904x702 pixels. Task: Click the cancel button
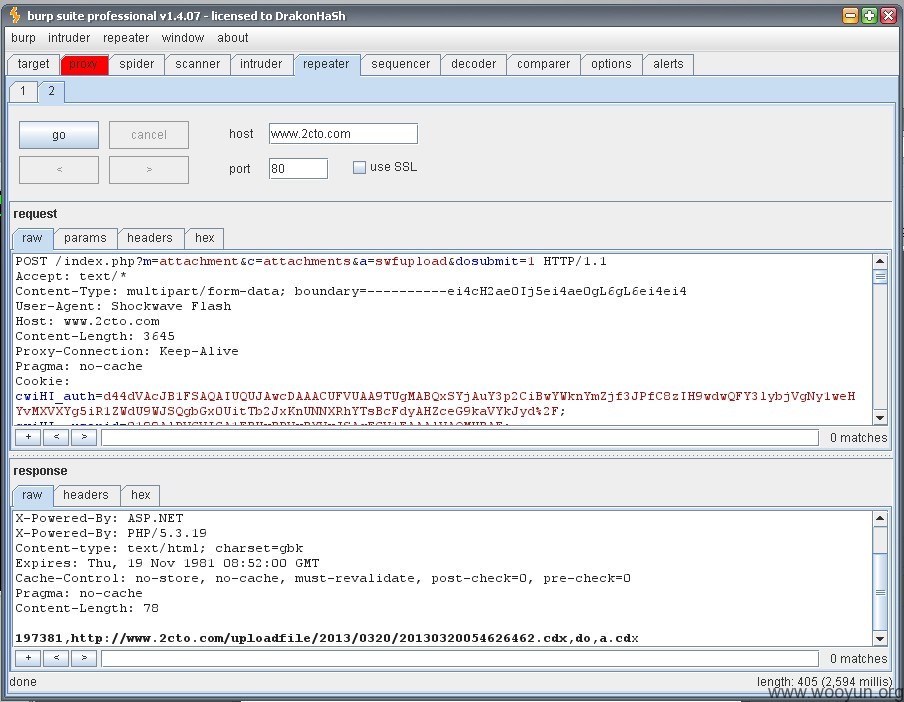click(149, 135)
